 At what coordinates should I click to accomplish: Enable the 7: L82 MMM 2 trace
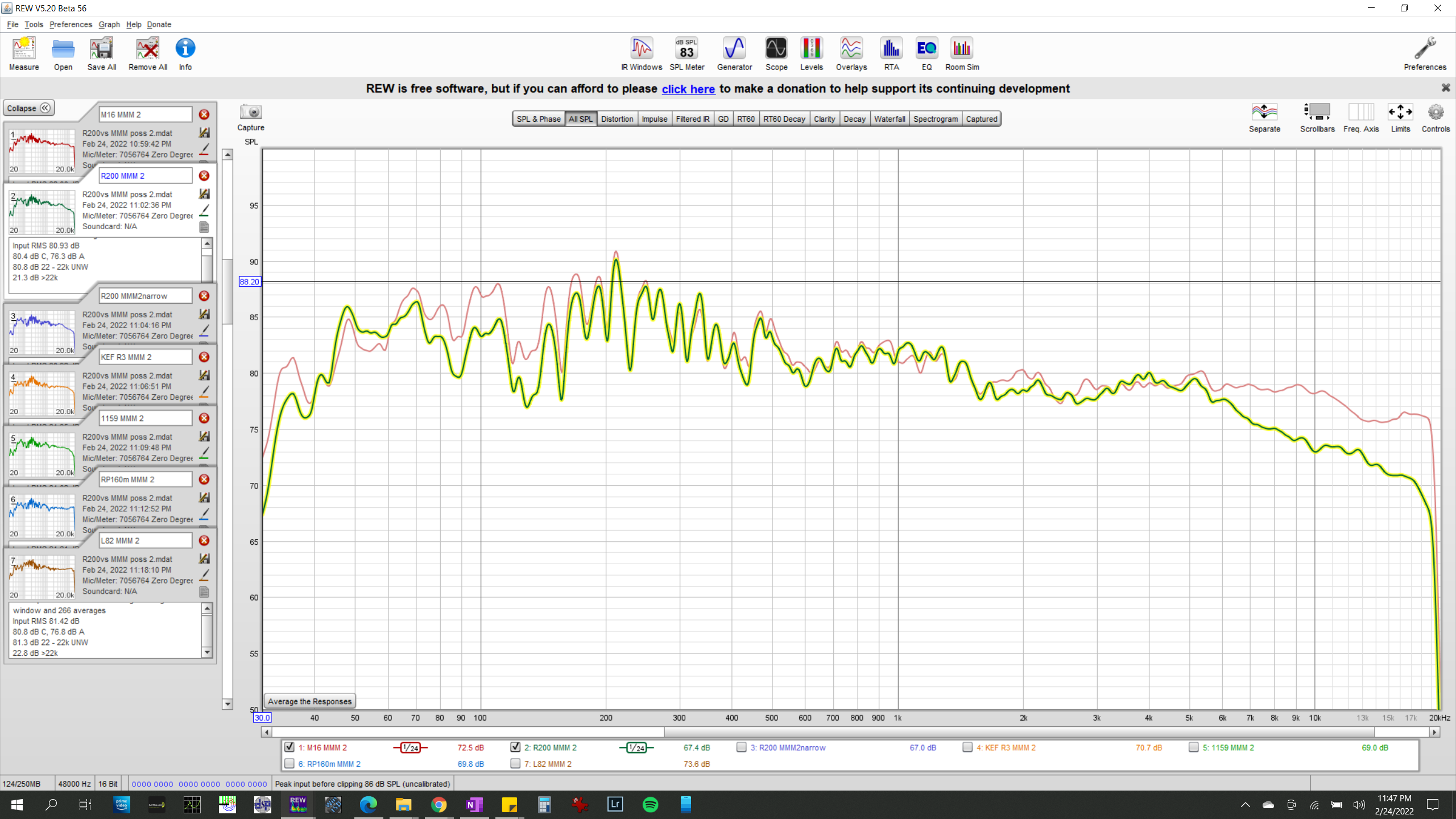515,763
